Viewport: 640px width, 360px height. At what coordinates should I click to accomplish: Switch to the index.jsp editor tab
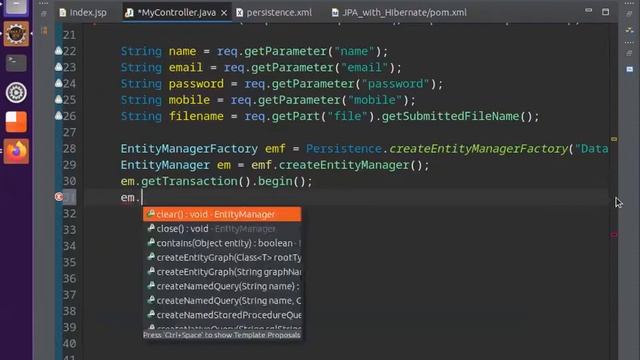(x=83, y=13)
